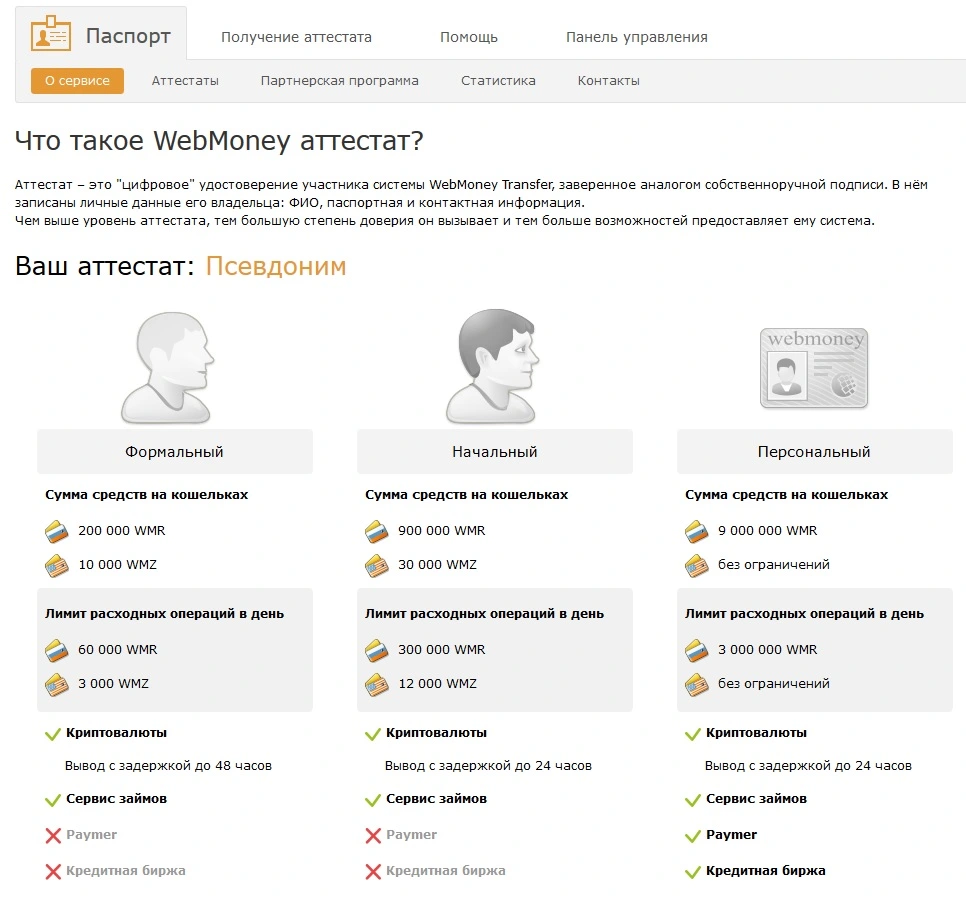Click wallet icon beside 30 000 WMZ
This screenshot has width=966, height=900.
click(376, 566)
